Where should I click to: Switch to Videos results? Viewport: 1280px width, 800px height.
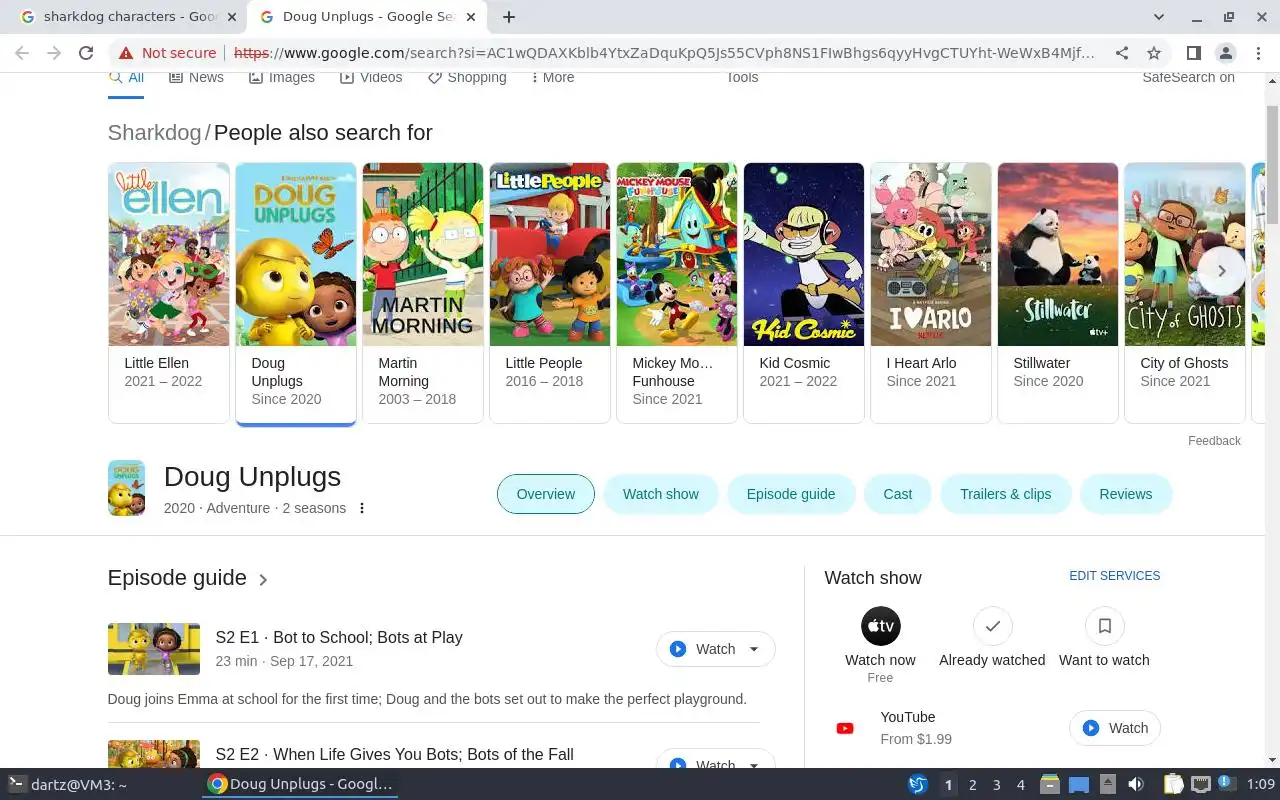371,78
